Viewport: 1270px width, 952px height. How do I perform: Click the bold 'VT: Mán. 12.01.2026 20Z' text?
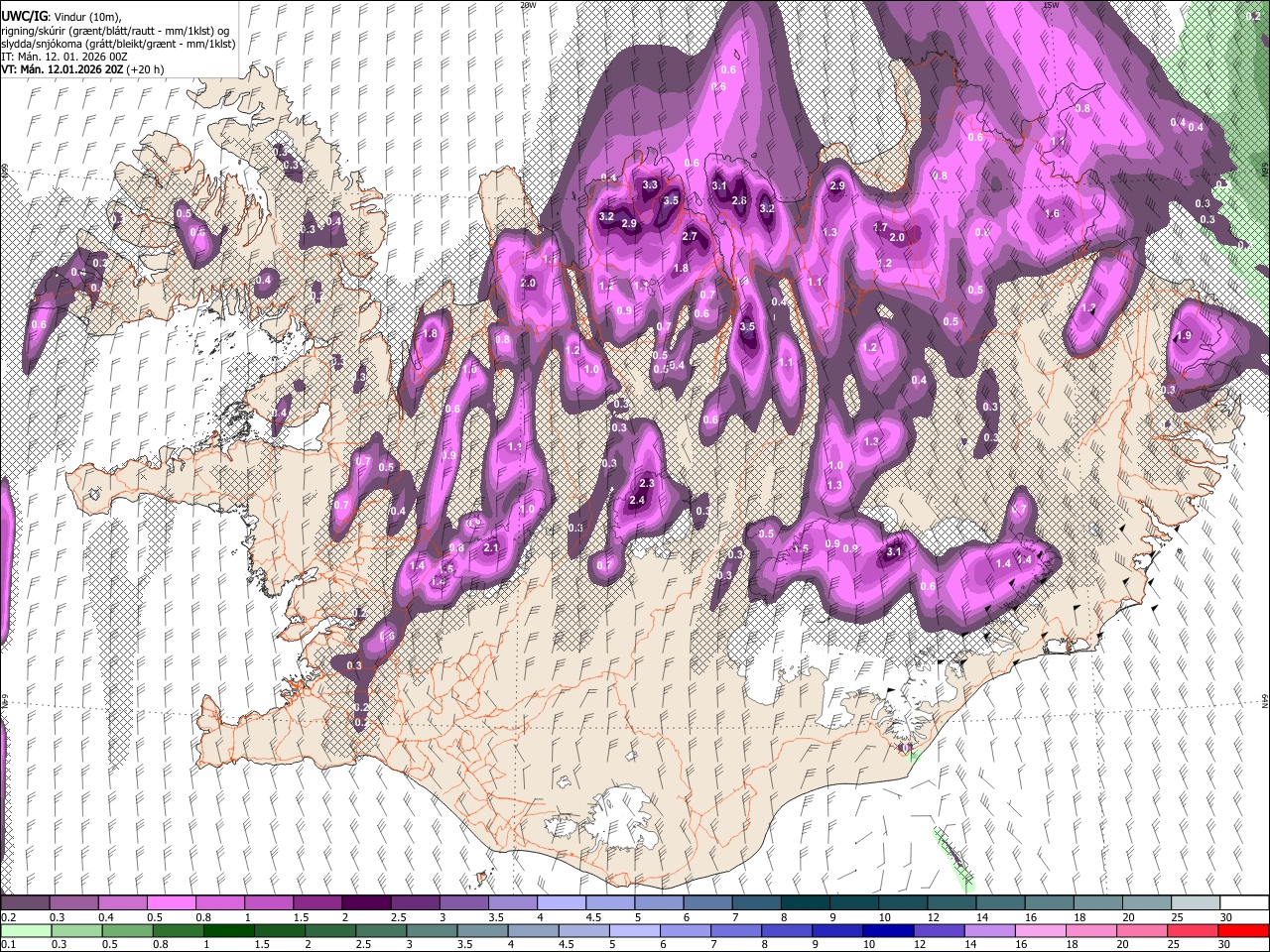(61, 69)
